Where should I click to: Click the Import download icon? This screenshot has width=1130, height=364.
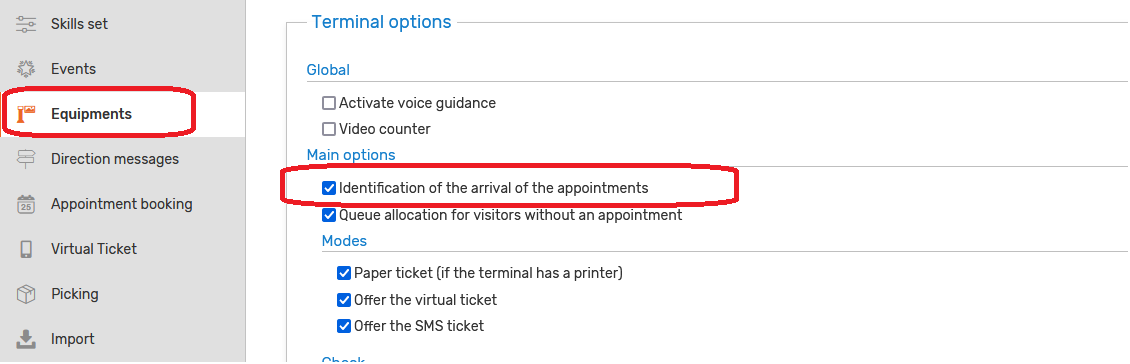pyautogui.click(x=26, y=339)
